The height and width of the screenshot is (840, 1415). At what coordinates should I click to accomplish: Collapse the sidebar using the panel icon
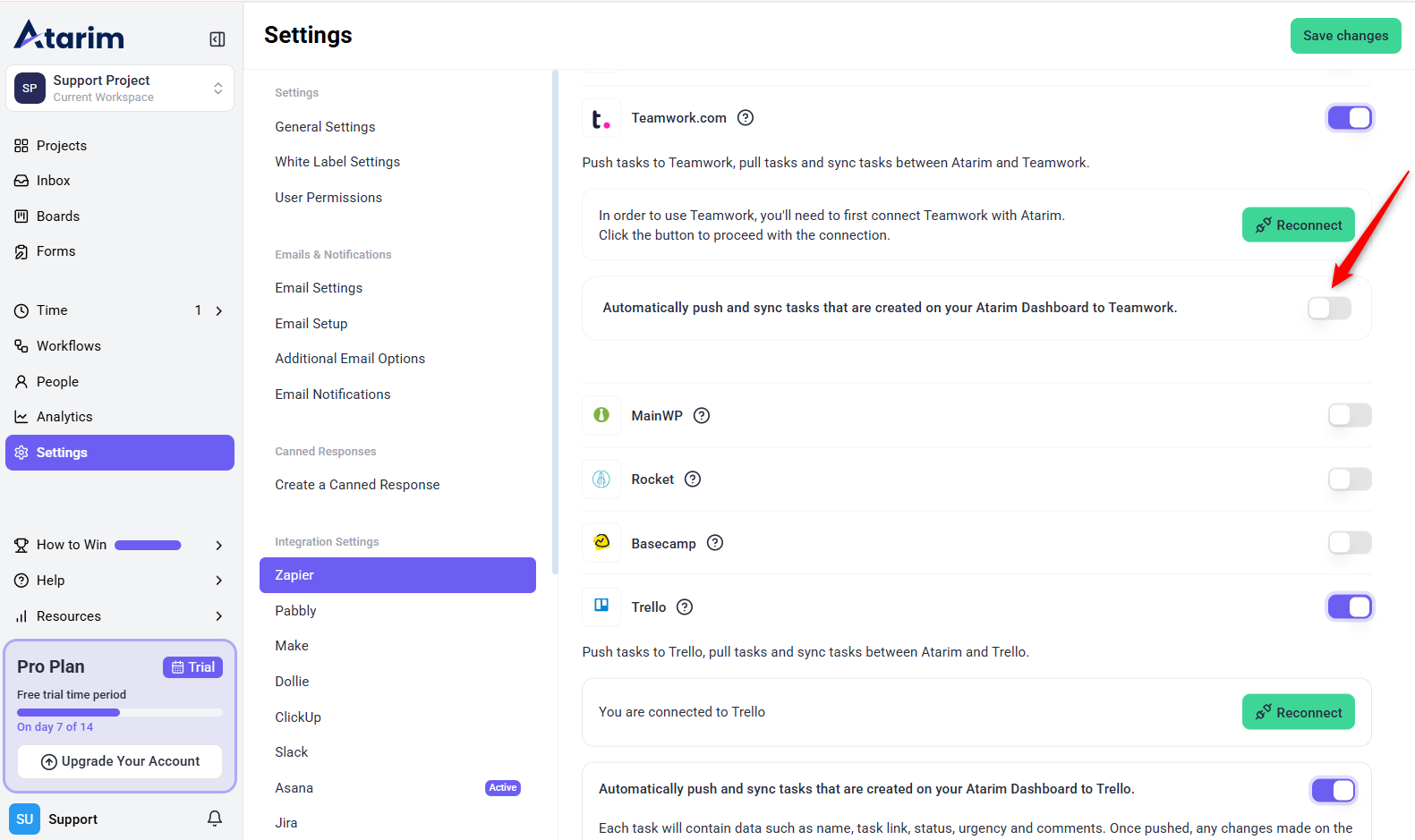[x=217, y=39]
